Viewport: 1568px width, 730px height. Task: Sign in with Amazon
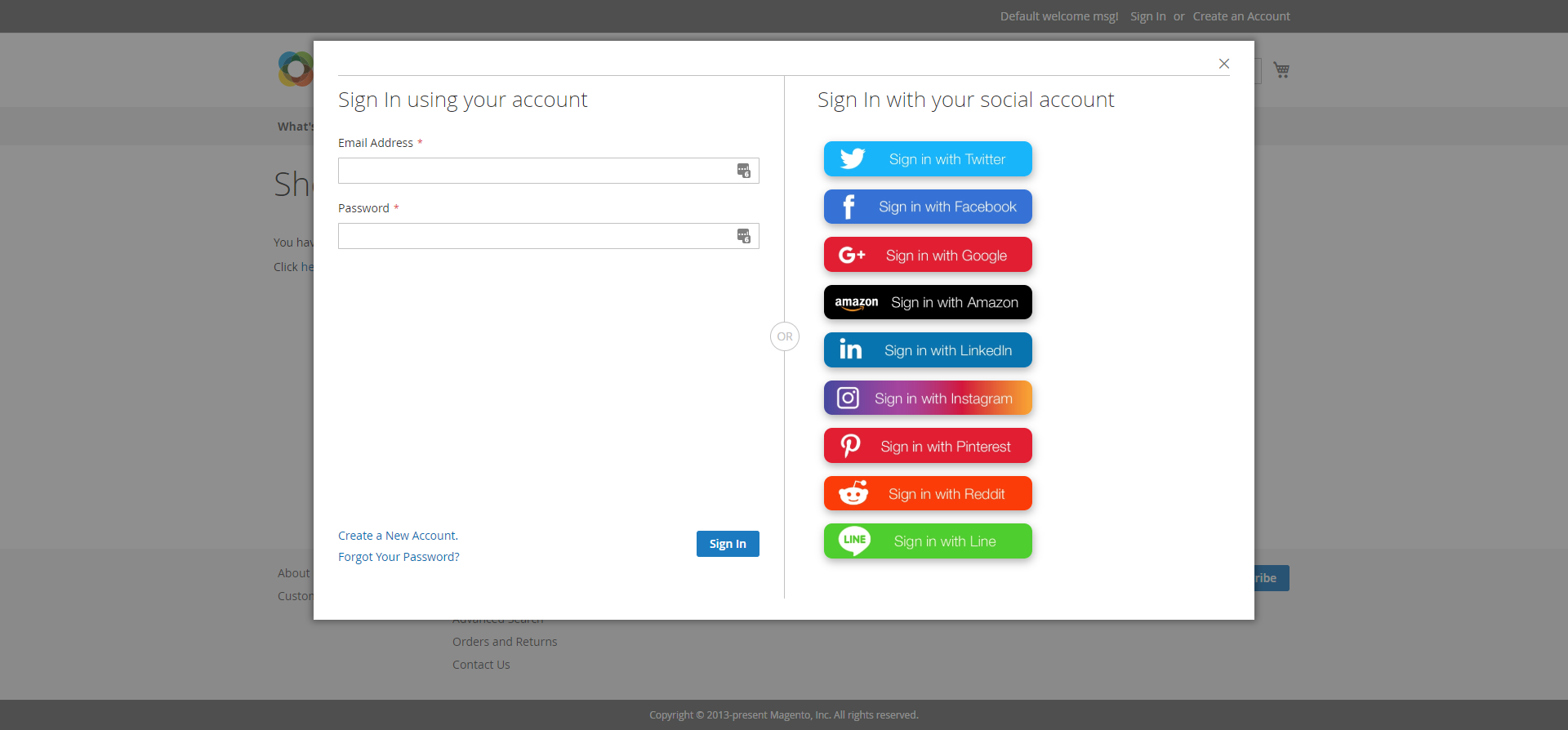pyautogui.click(x=928, y=302)
